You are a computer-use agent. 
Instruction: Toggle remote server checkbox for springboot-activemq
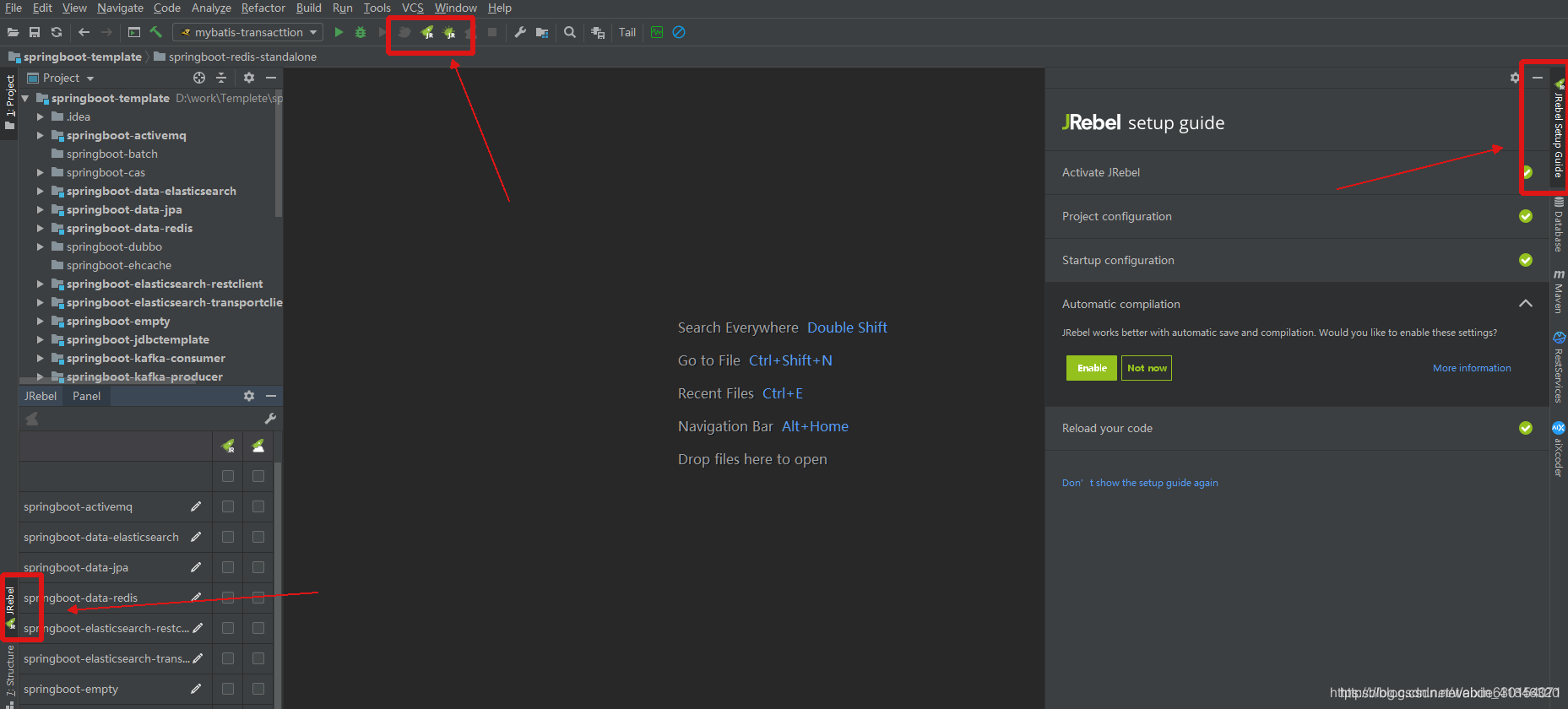point(258,506)
